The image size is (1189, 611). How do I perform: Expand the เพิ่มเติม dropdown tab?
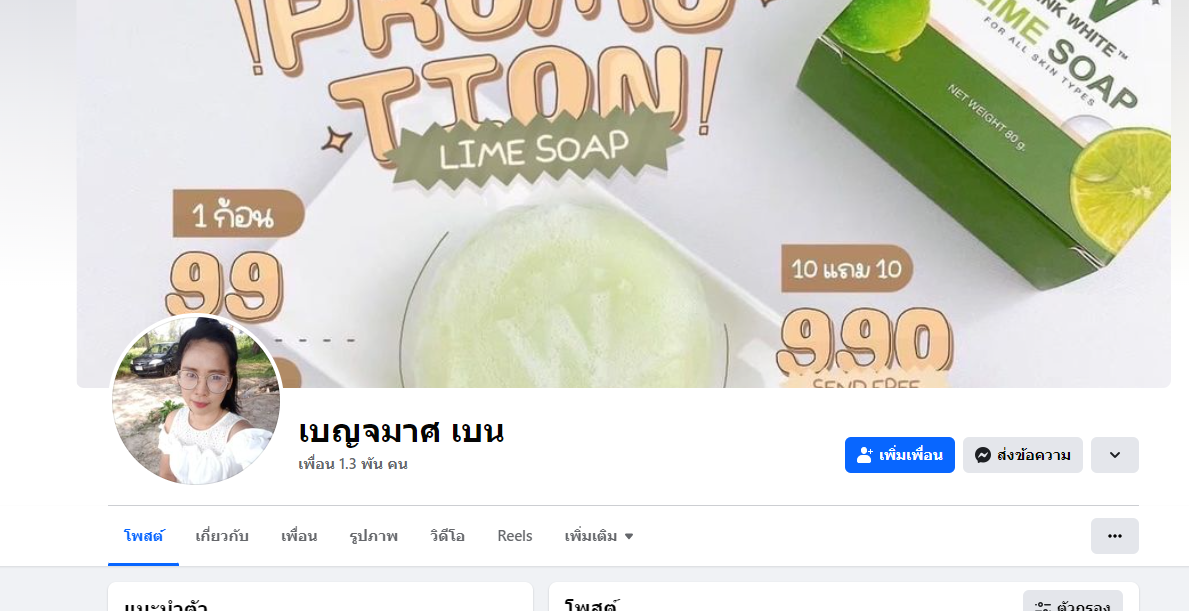(x=598, y=536)
